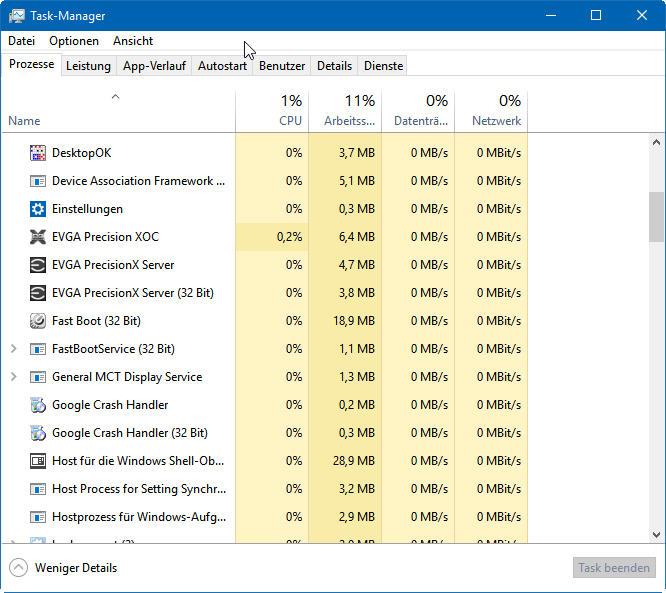Select the Hostprozess für Windows-Aufgaben row
Screen dimensions: 666x593
tap(139, 517)
